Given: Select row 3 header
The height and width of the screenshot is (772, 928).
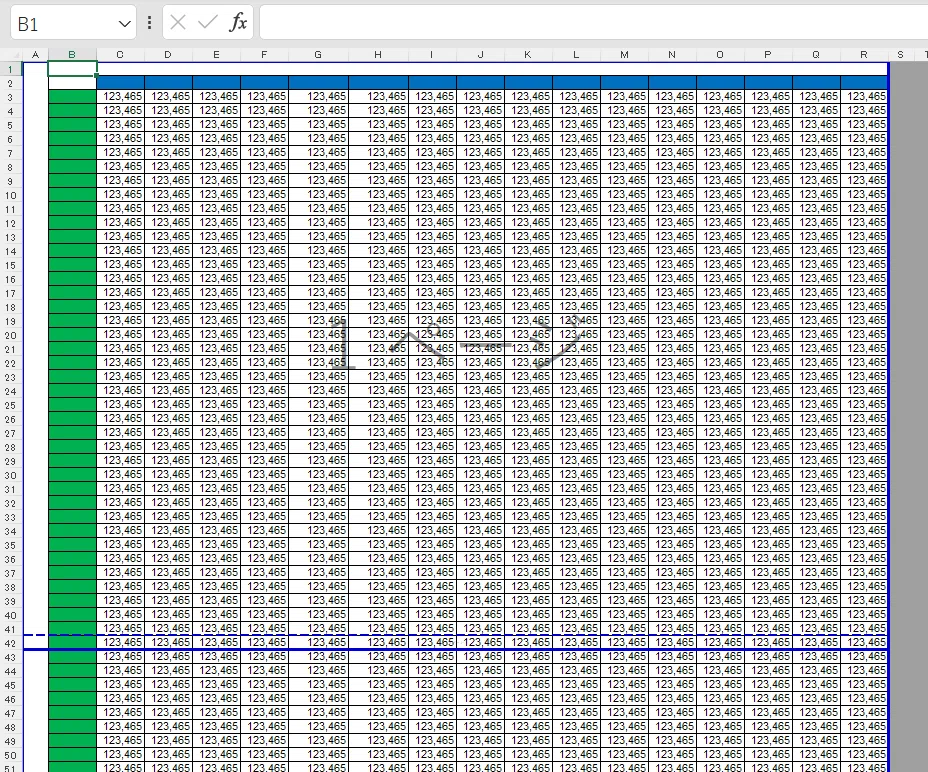Looking at the screenshot, I should pyautogui.click(x=11, y=98).
